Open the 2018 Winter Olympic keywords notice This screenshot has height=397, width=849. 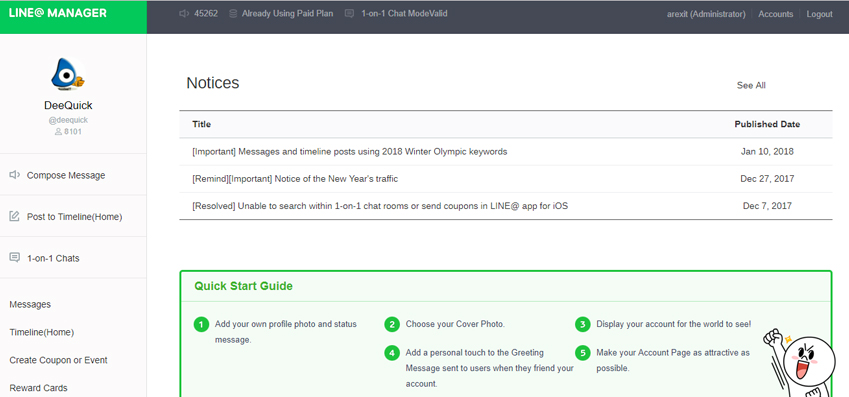tap(350, 152)
